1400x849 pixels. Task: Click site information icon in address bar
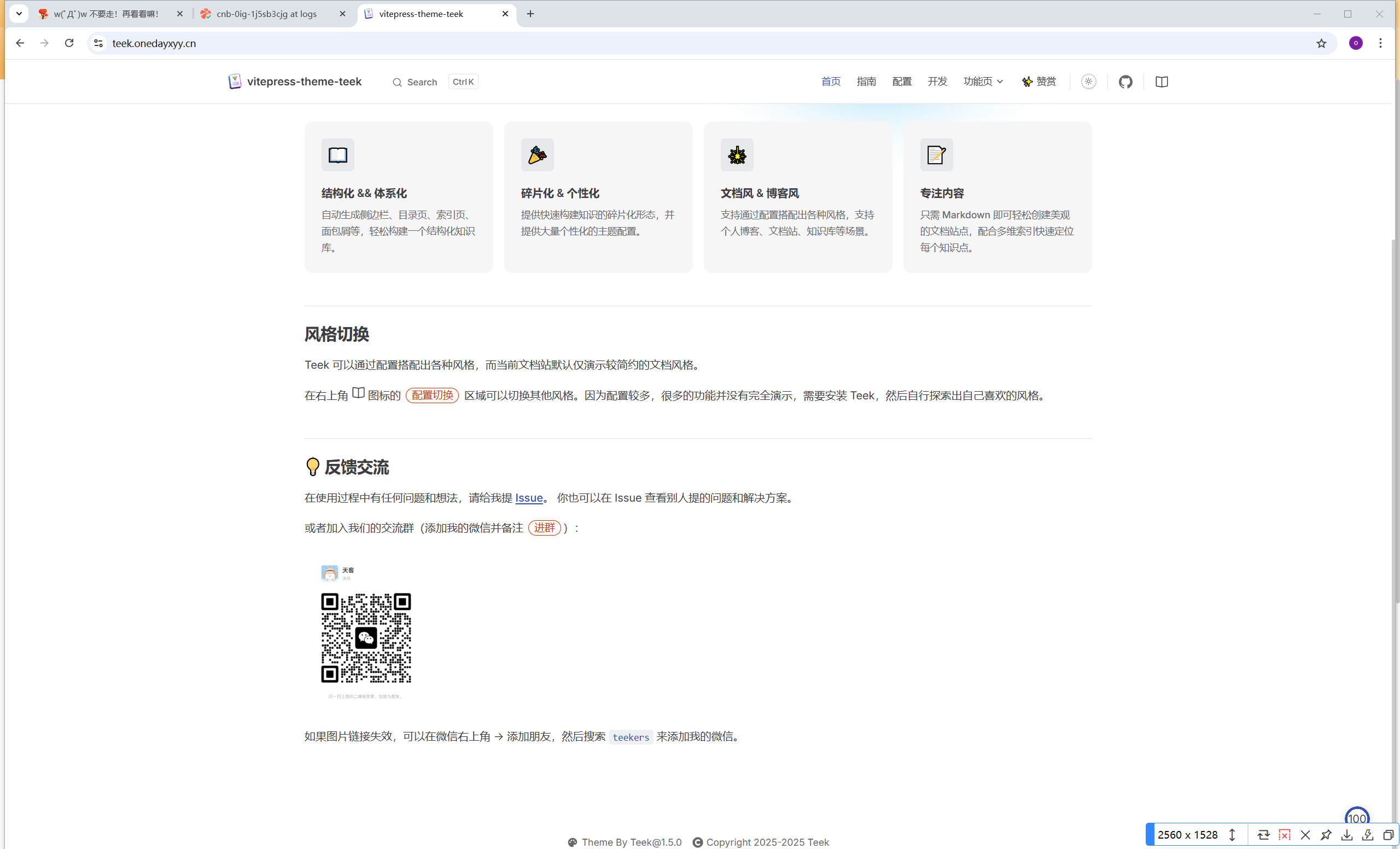(x=98, y=43)
